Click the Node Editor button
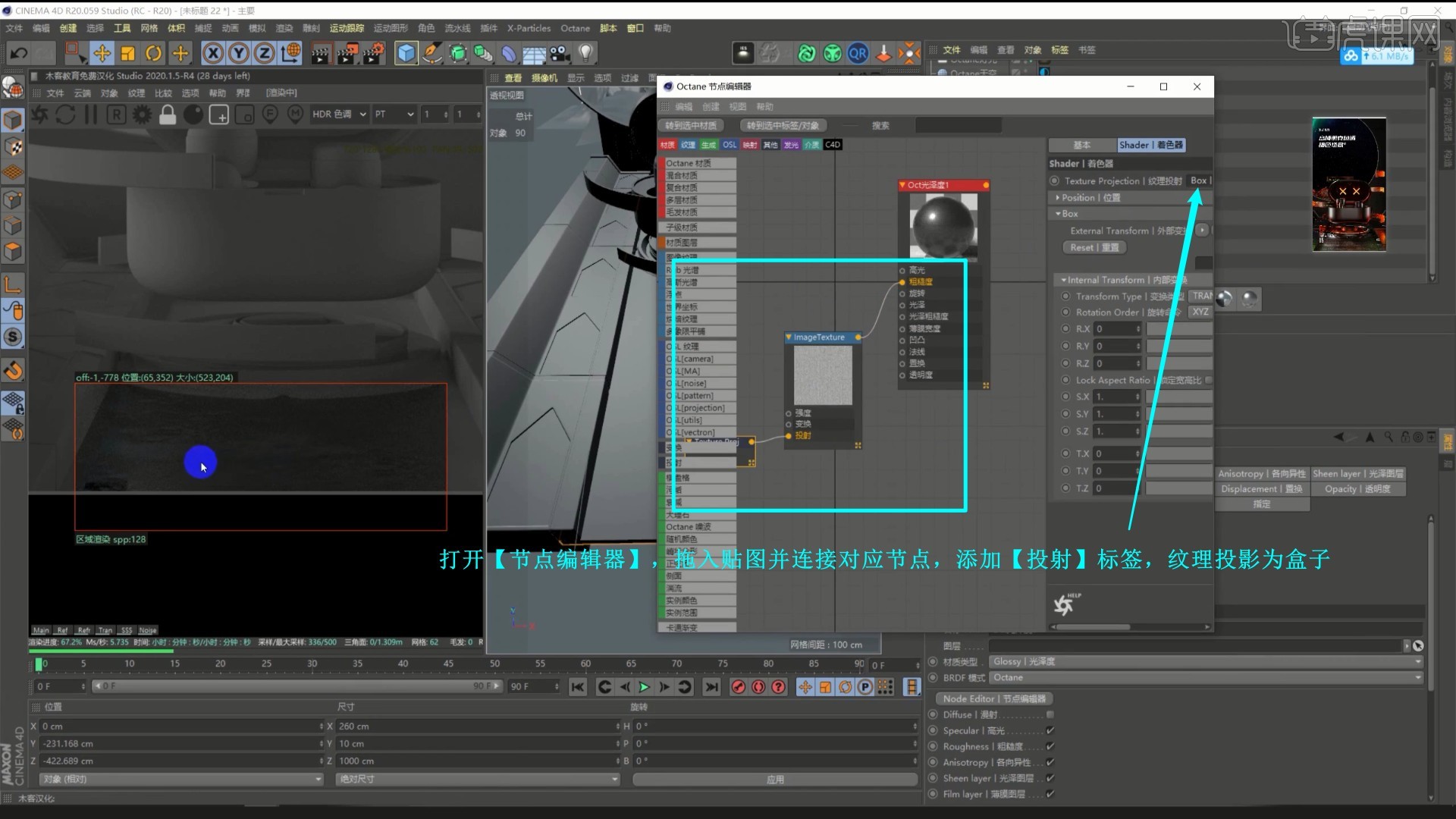The image size is (1456, 819). 993,698
